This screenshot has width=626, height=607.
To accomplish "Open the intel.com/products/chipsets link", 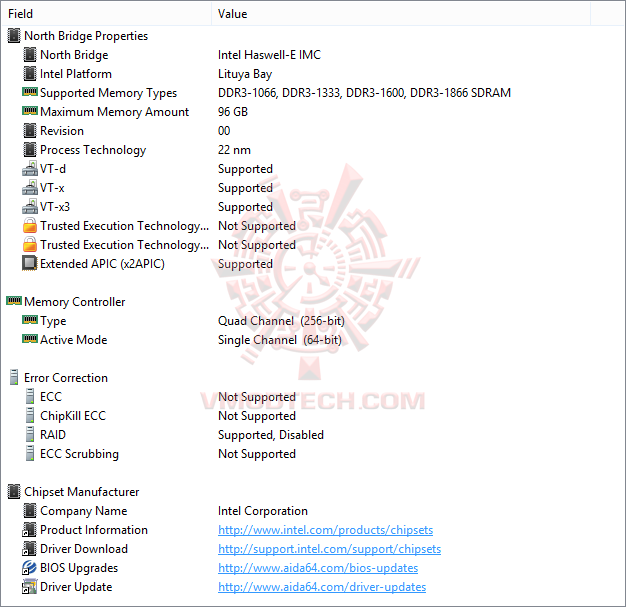I will pyautogui.click(x=325, y=530).
